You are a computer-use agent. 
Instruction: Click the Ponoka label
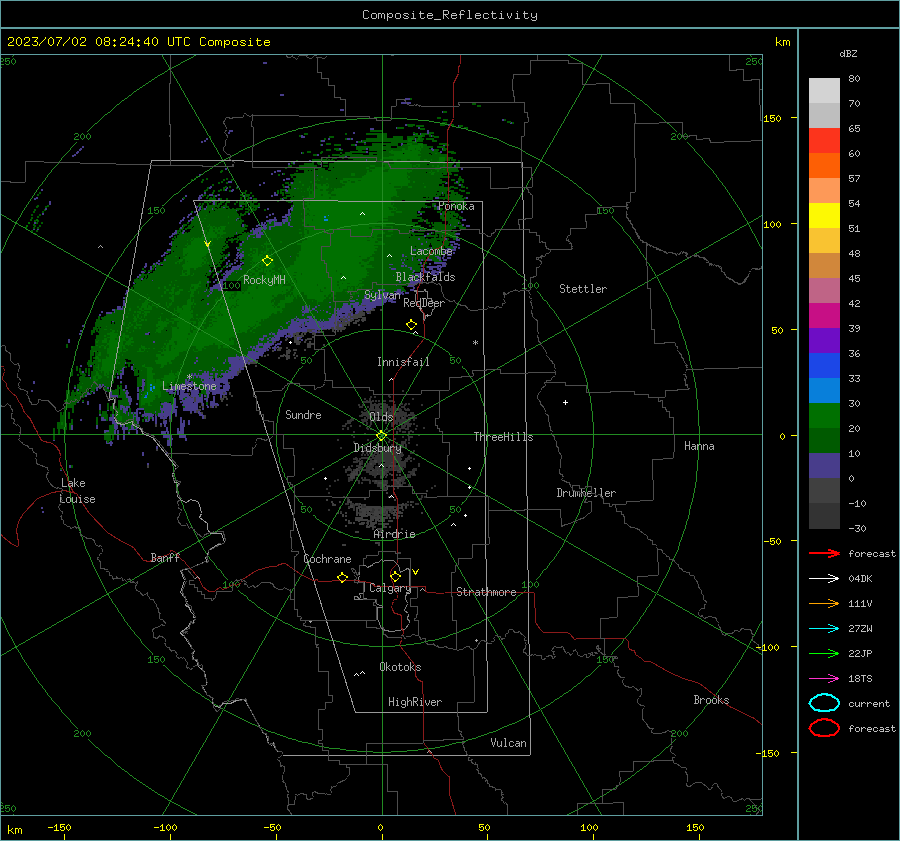pyautogui.click(x=456, y=206)
